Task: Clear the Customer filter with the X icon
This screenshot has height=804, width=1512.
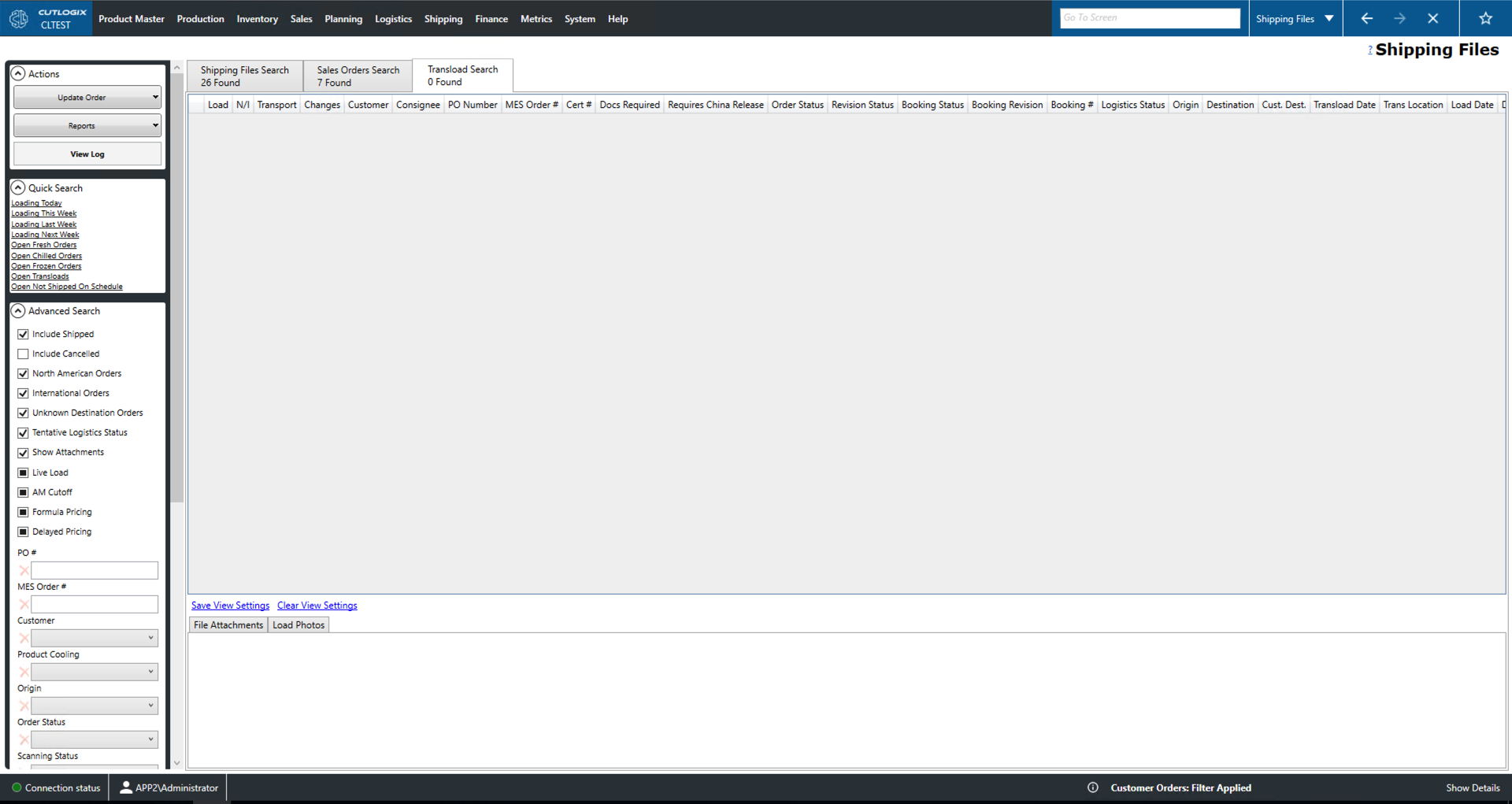Action: tap(23, 638)
